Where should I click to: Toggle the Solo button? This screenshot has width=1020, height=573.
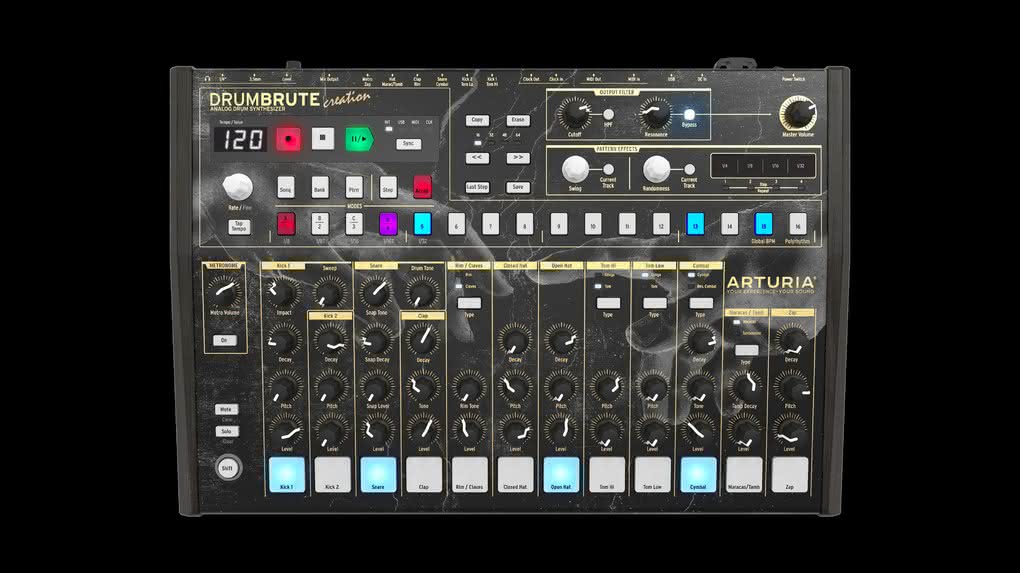226,431
